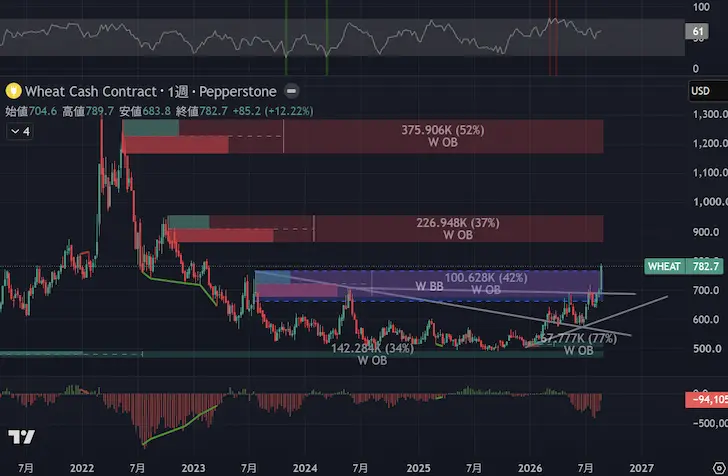Click the 1週 interval label in the title
Screen dimensions: 728x476
pyautogui.click(x=178, y=91)
